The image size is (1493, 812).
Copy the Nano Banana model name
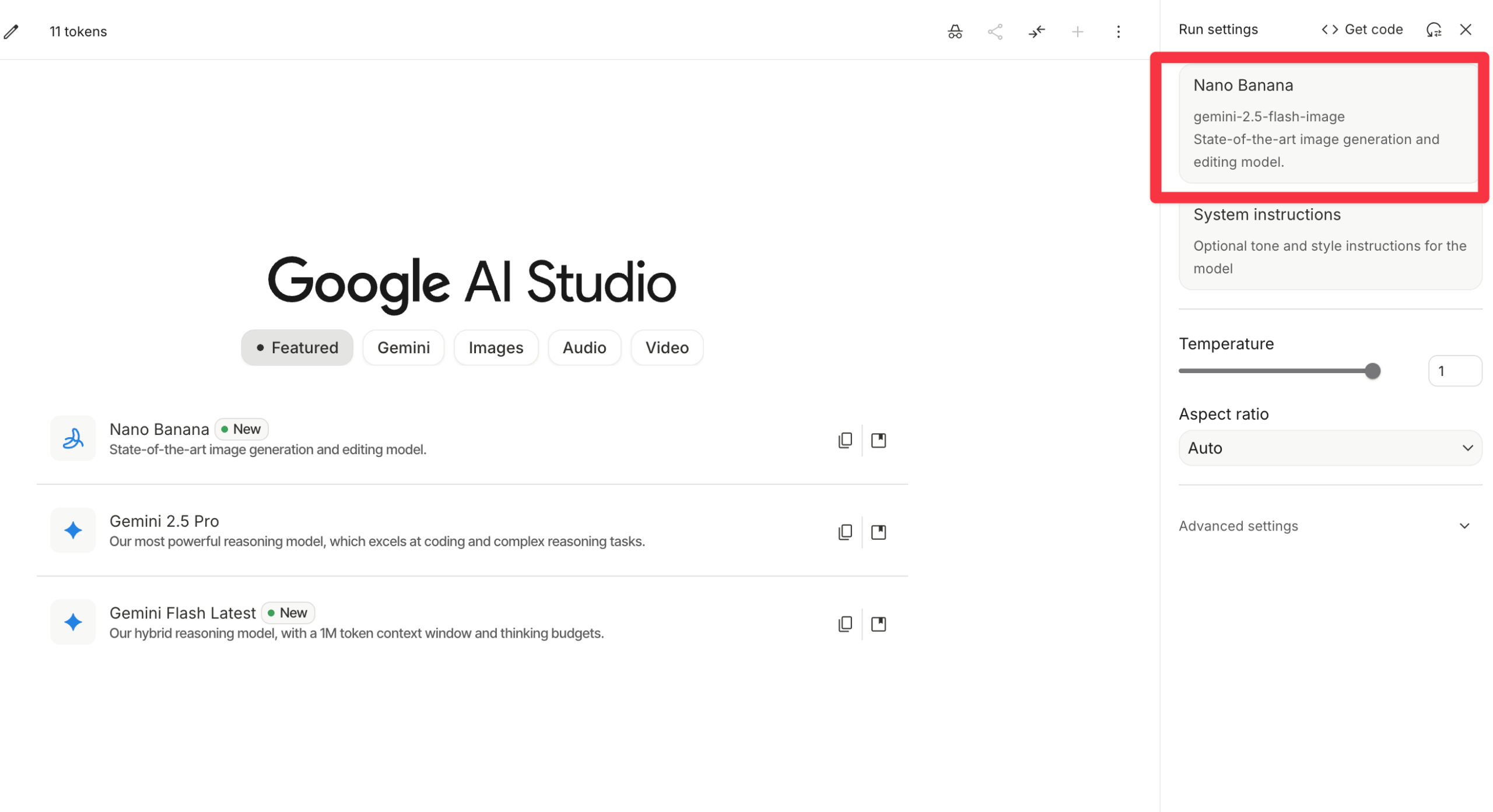pyautogui.click(x=844, y=440)
